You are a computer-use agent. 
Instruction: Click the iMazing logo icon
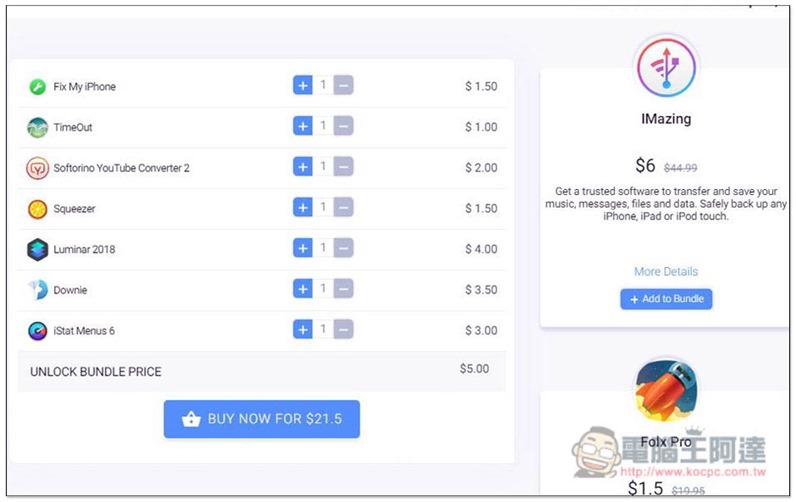click(x=666, y=68)
